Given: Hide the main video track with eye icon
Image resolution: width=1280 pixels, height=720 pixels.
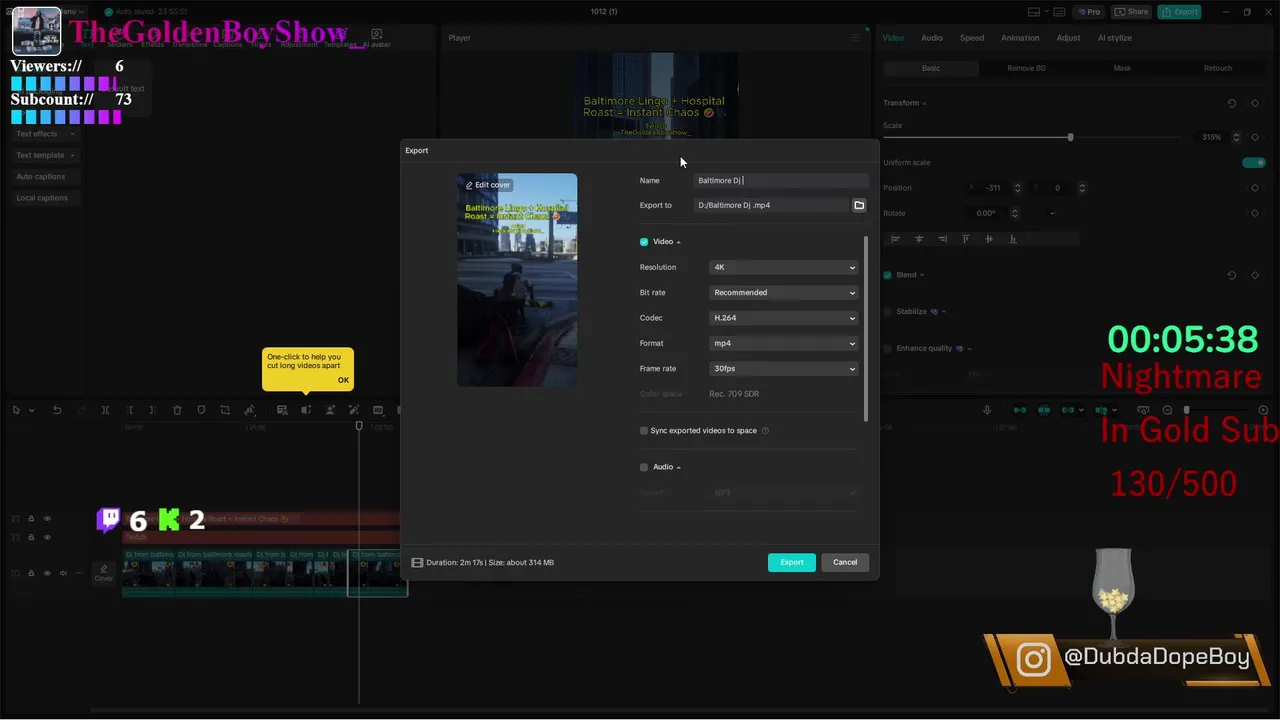Looking at the screenshot, I should [47, 573].
